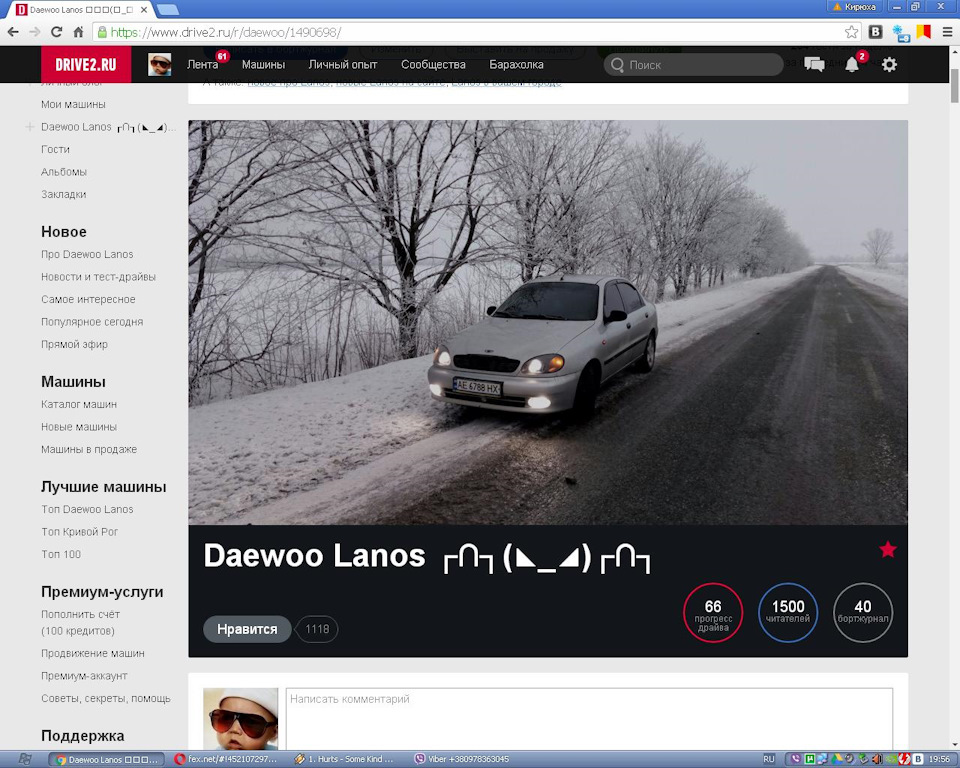Open the Самое интересное link
The width and height of the screenshot is (960, 768).
(88, 299)
